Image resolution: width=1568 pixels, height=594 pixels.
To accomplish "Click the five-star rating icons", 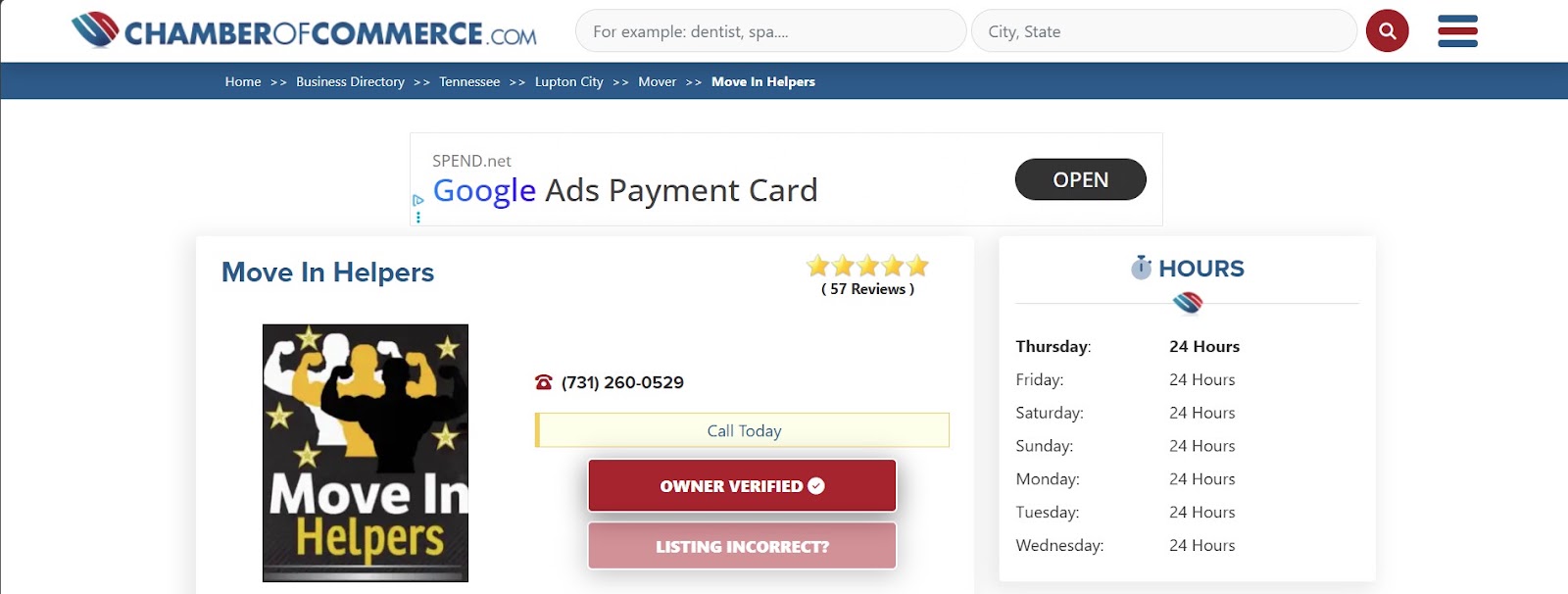I will coord(867,266).
